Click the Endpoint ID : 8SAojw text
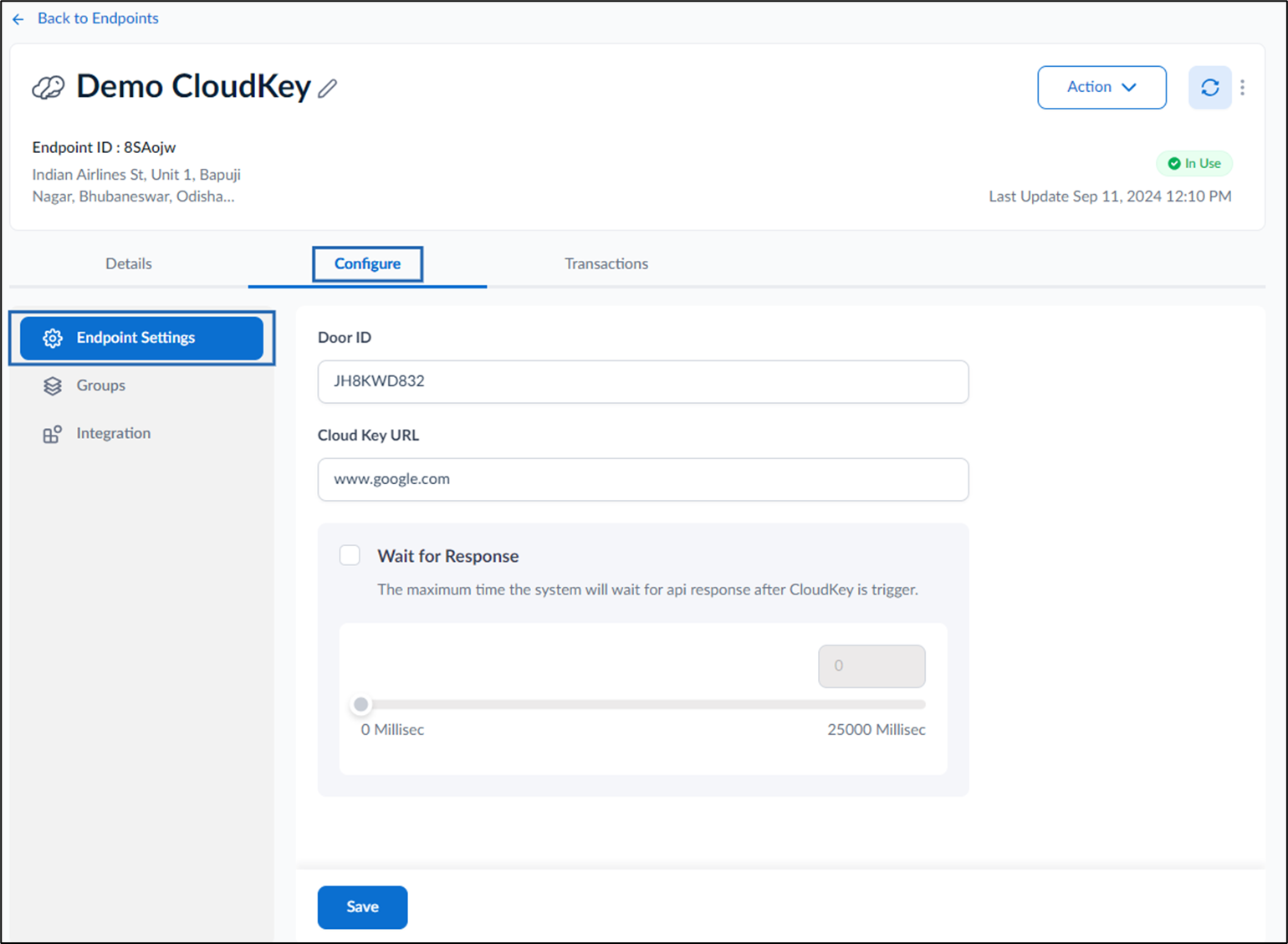Image resolution: width=1288 pixels, height=944 pixels. 105,148
